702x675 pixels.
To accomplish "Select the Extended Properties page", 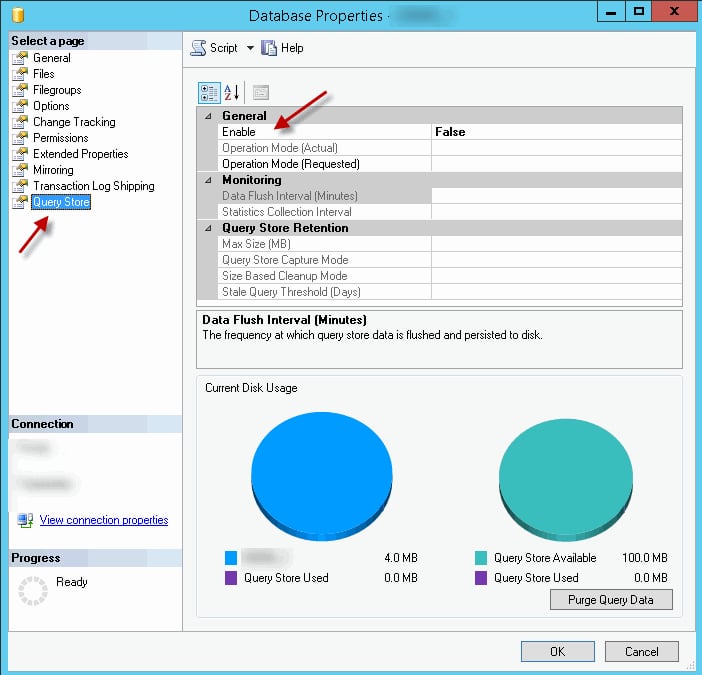I will [x=81, y=154].
